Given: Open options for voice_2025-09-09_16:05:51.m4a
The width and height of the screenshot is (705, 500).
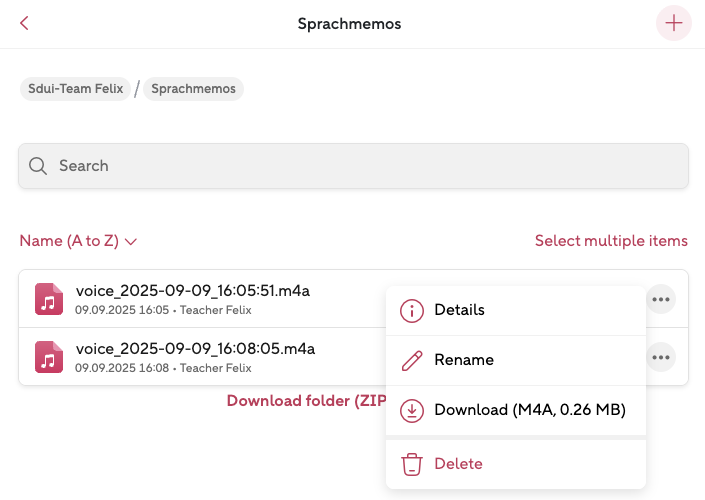Looking at the screenshot, I should coord(660,299).
